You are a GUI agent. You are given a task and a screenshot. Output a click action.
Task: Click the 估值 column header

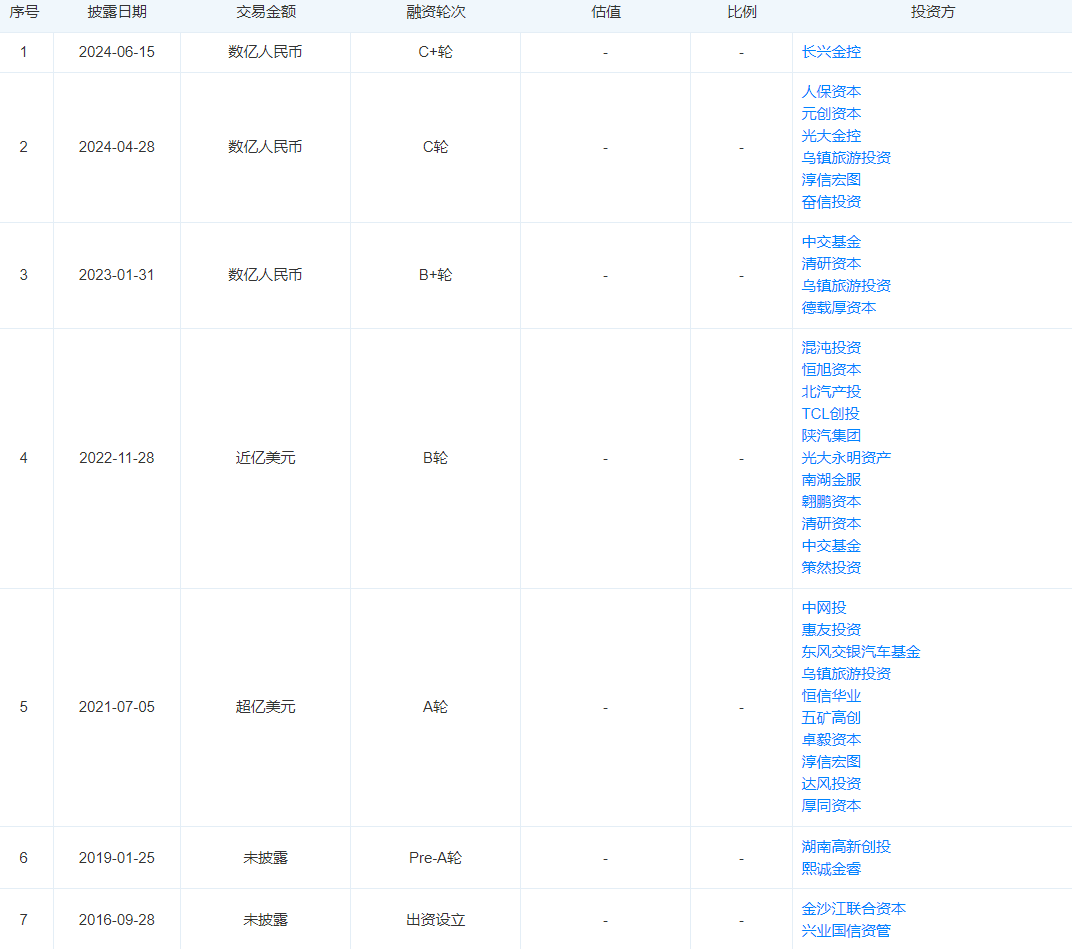click(x=606, y=12)
